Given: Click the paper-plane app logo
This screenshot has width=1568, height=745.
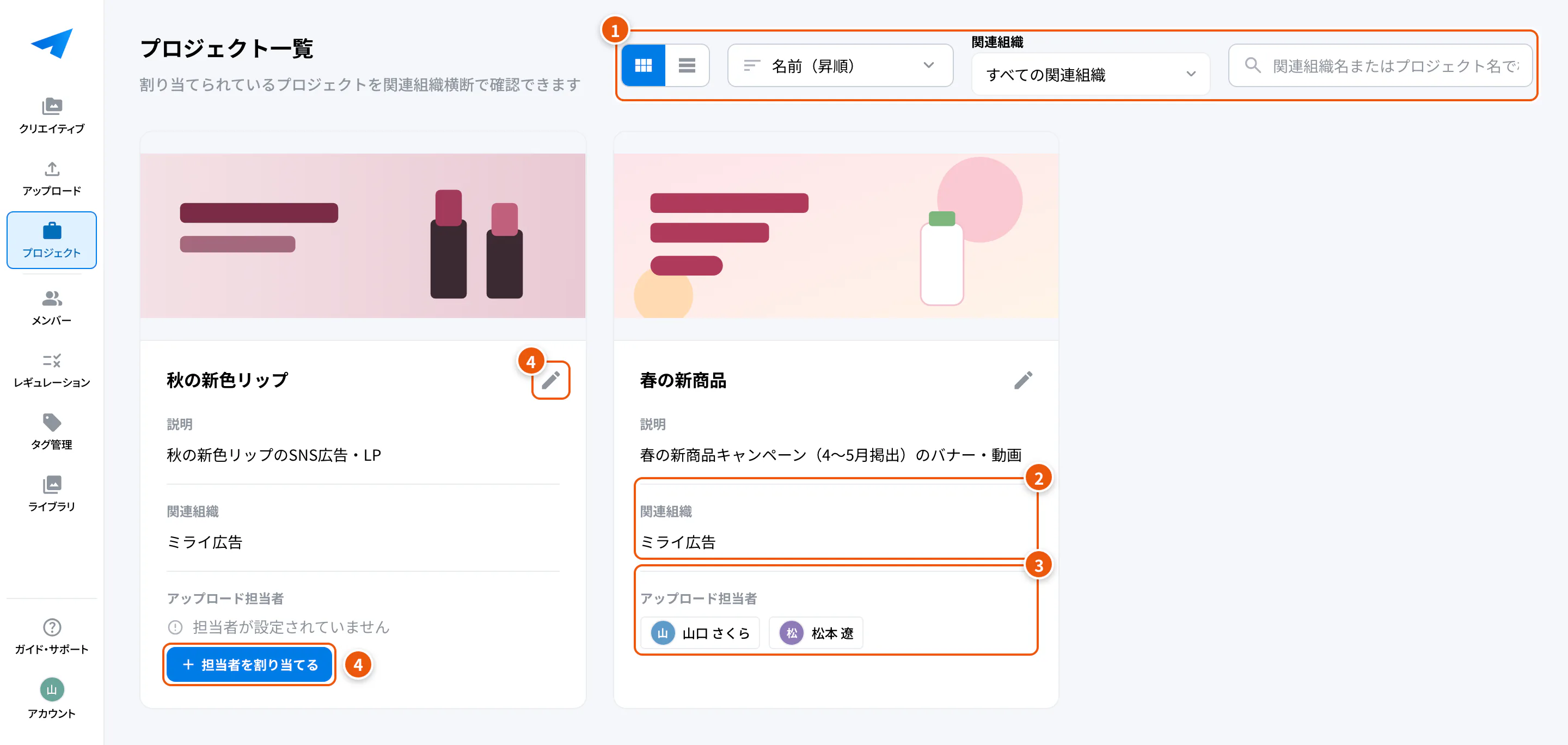Looking at the screenshot, I should tap(52, 44).
